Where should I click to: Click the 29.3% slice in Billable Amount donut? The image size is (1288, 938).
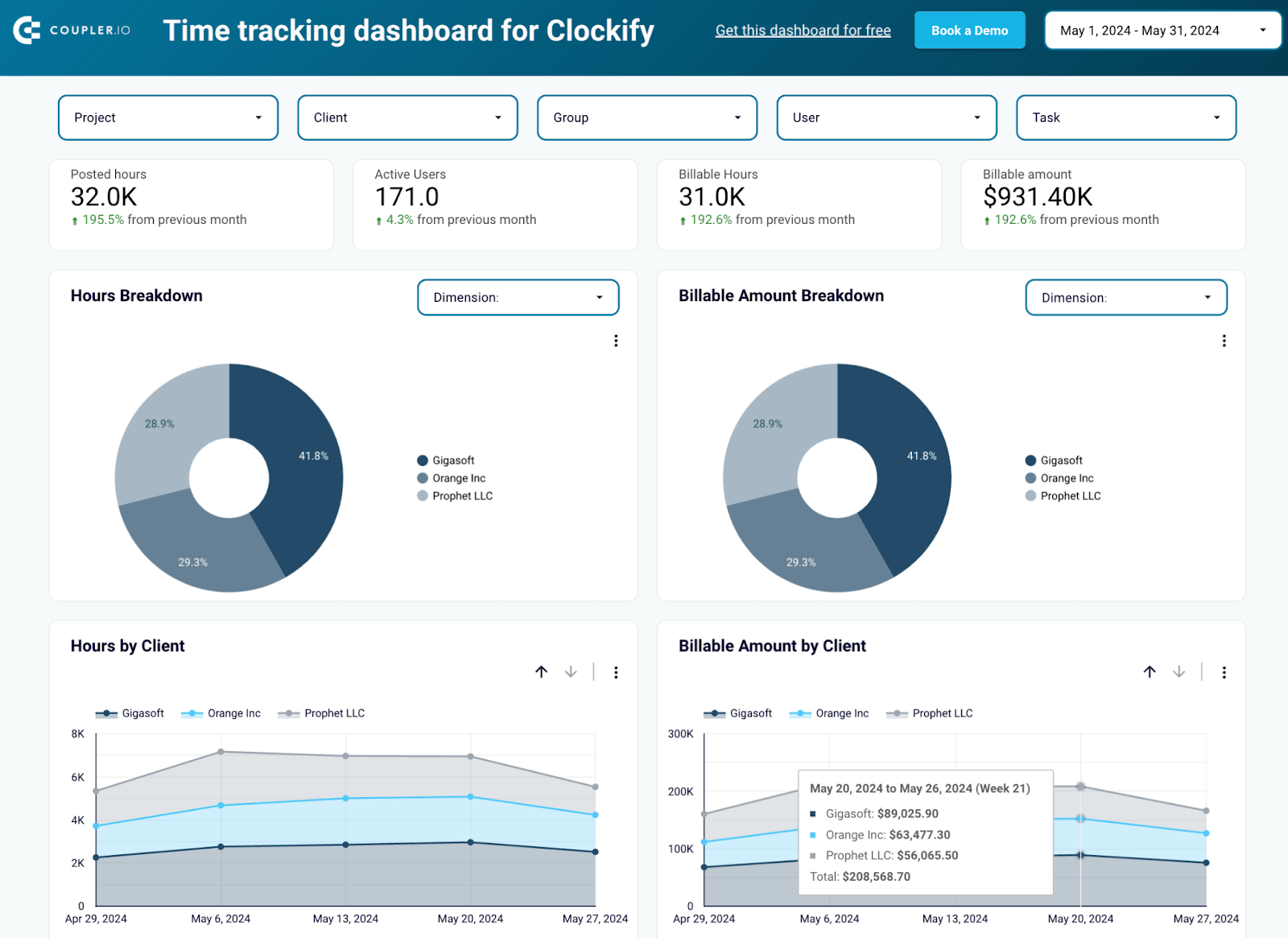pos(805,548)
